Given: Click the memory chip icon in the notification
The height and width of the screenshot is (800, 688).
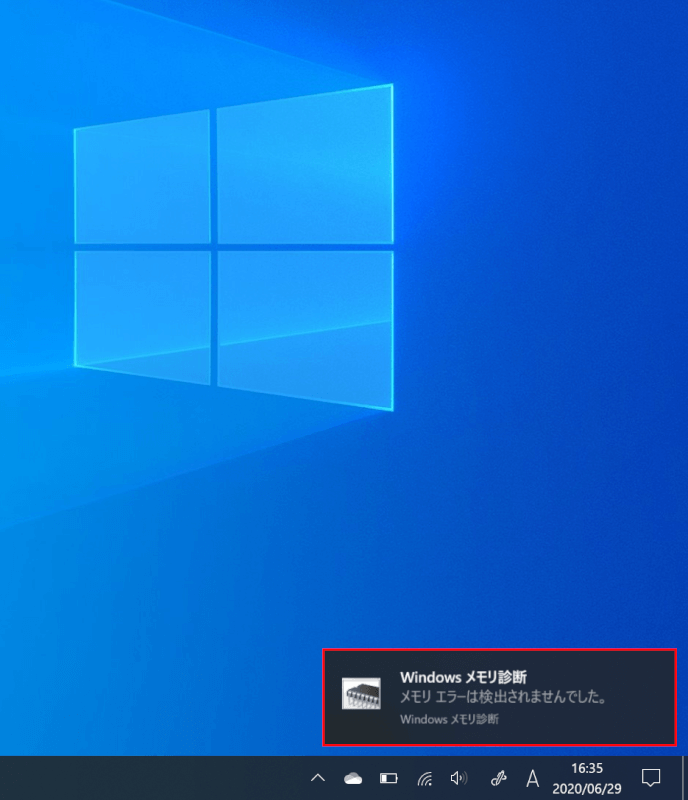Looking at the screenshot, I should point(361,693).
